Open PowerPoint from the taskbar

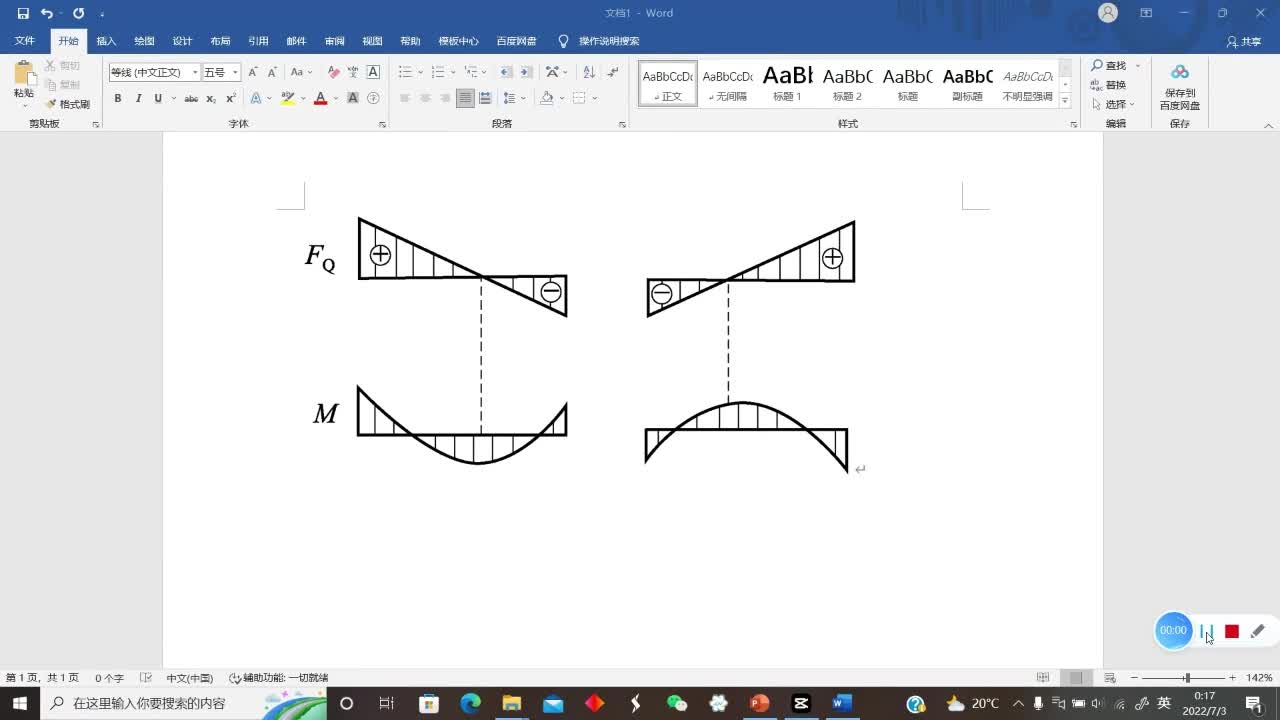click(x=759, y=703)
